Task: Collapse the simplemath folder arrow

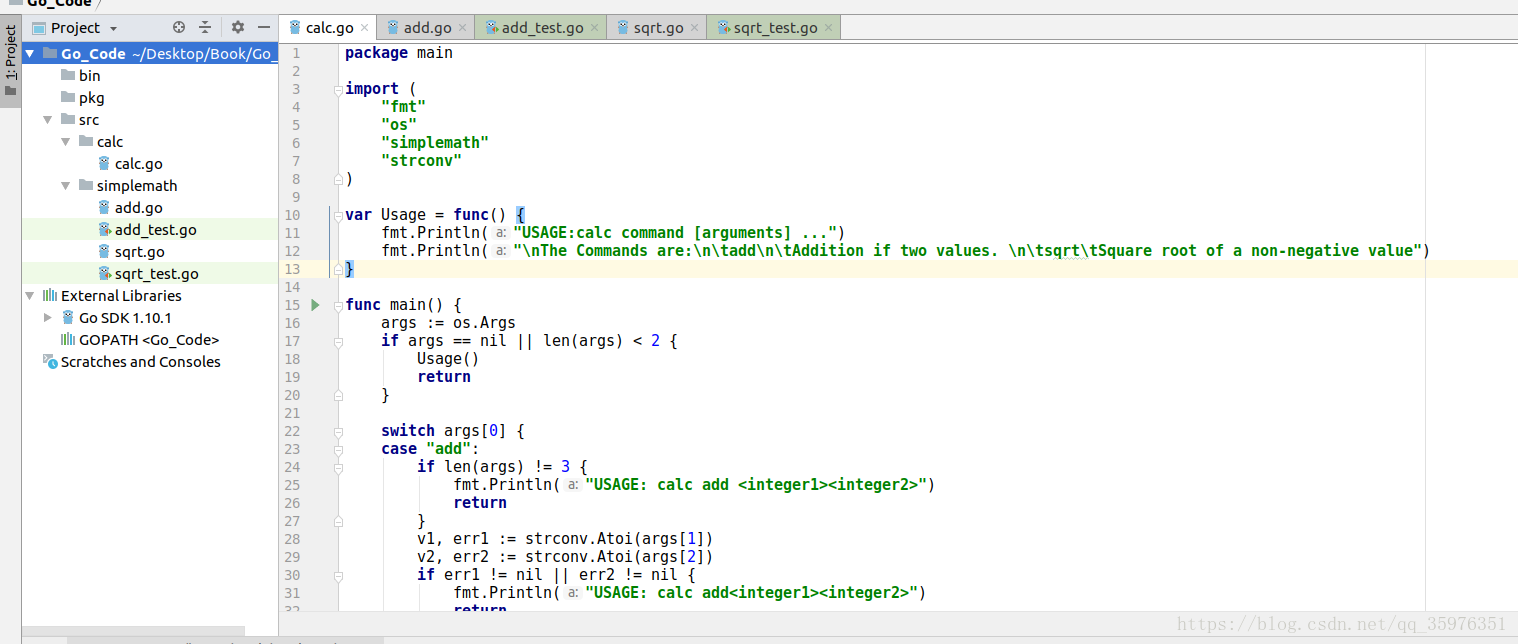Action: [66, 186]
